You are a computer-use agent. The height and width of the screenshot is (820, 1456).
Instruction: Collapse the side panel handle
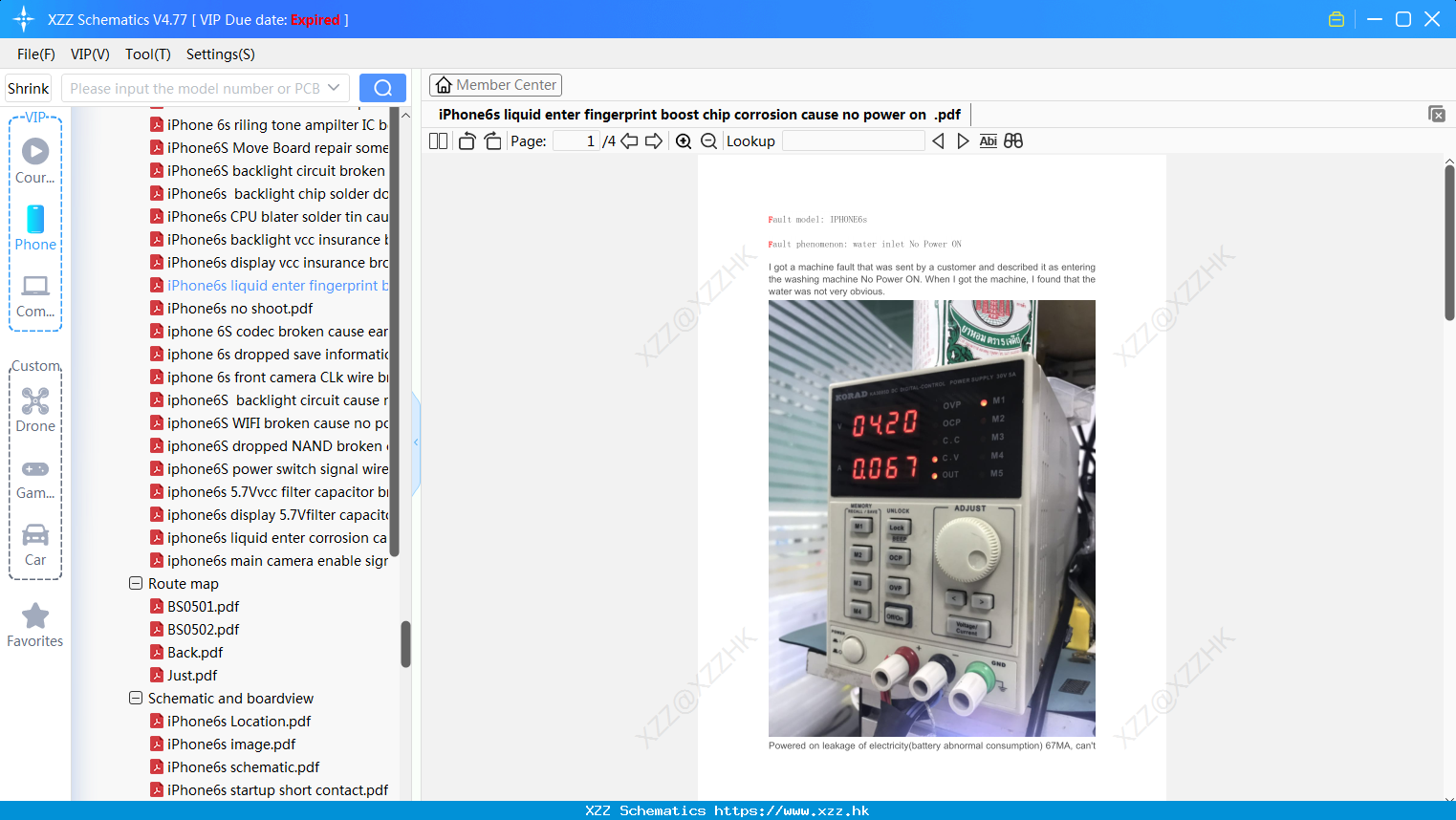coord(416,442)
